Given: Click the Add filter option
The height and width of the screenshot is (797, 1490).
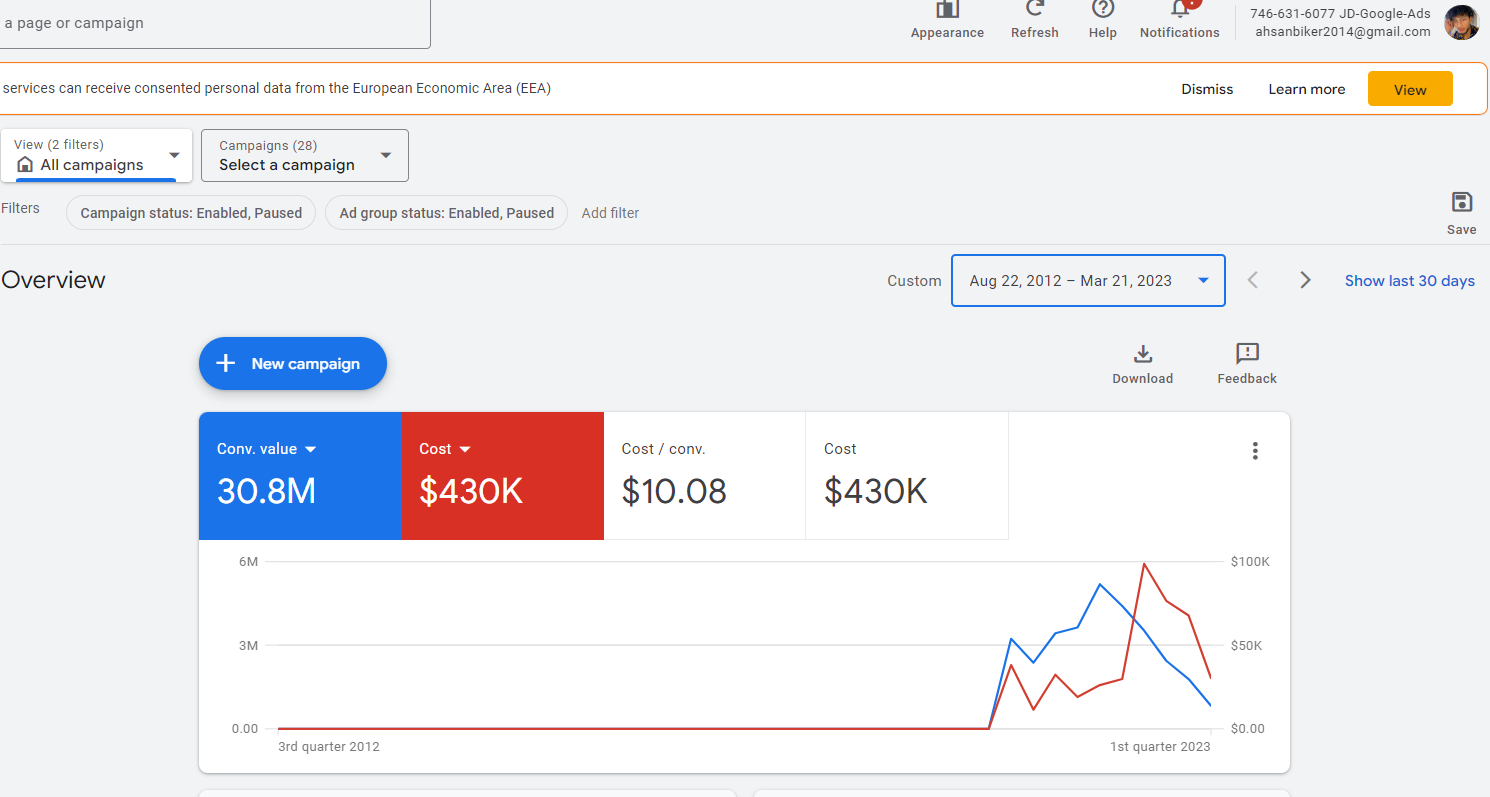Looking at the screenshot, I should point(610,213).
